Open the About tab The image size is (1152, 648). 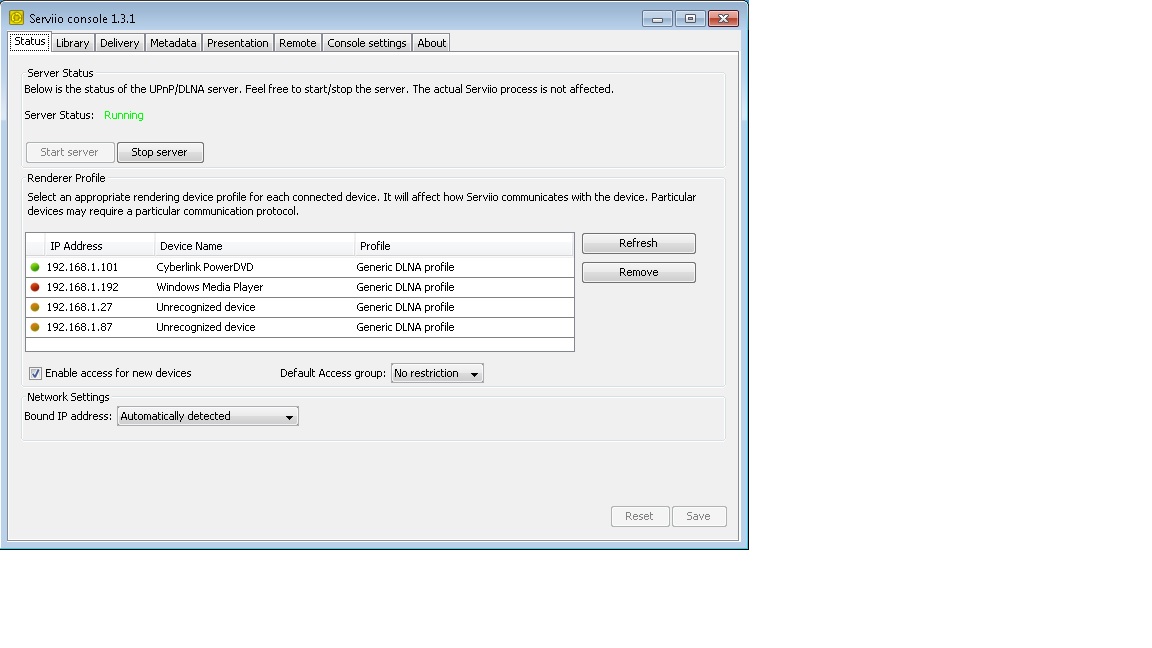click(431, 43)
